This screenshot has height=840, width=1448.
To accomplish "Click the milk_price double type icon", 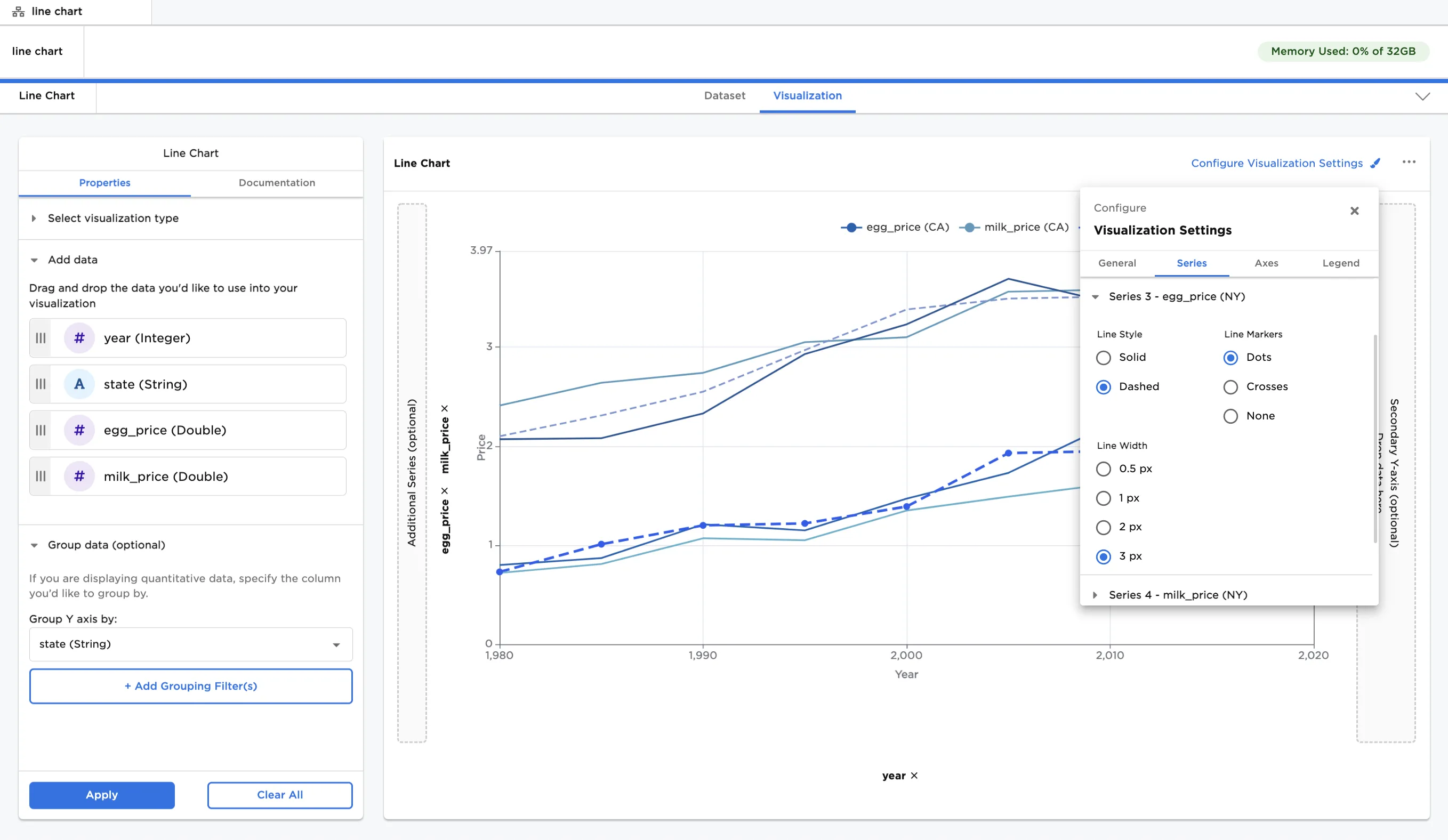I will tap(79, 476).
